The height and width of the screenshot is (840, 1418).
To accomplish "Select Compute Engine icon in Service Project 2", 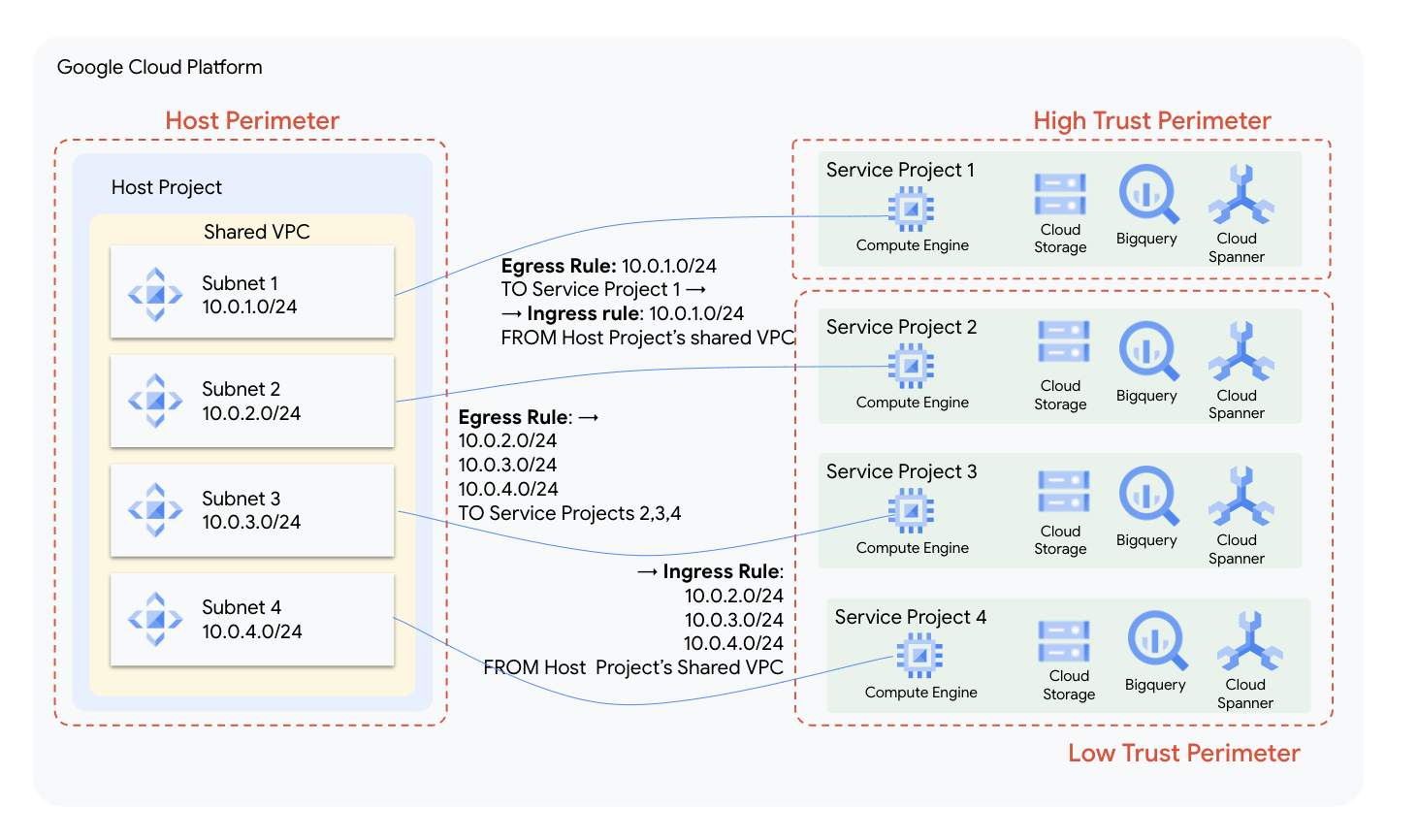I will click(x=911, y=366).
